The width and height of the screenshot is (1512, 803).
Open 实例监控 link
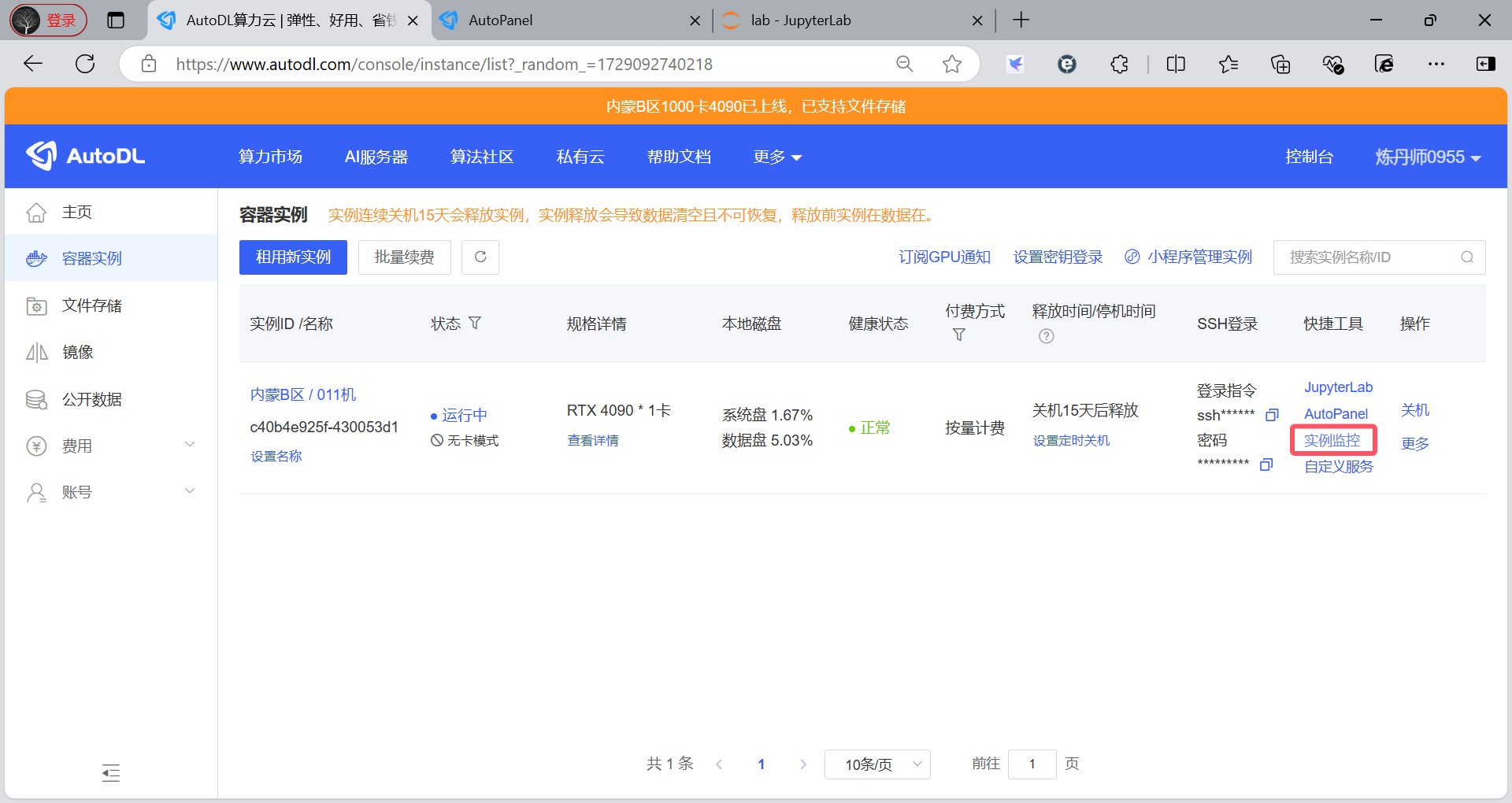click(x=1332, y=440)
